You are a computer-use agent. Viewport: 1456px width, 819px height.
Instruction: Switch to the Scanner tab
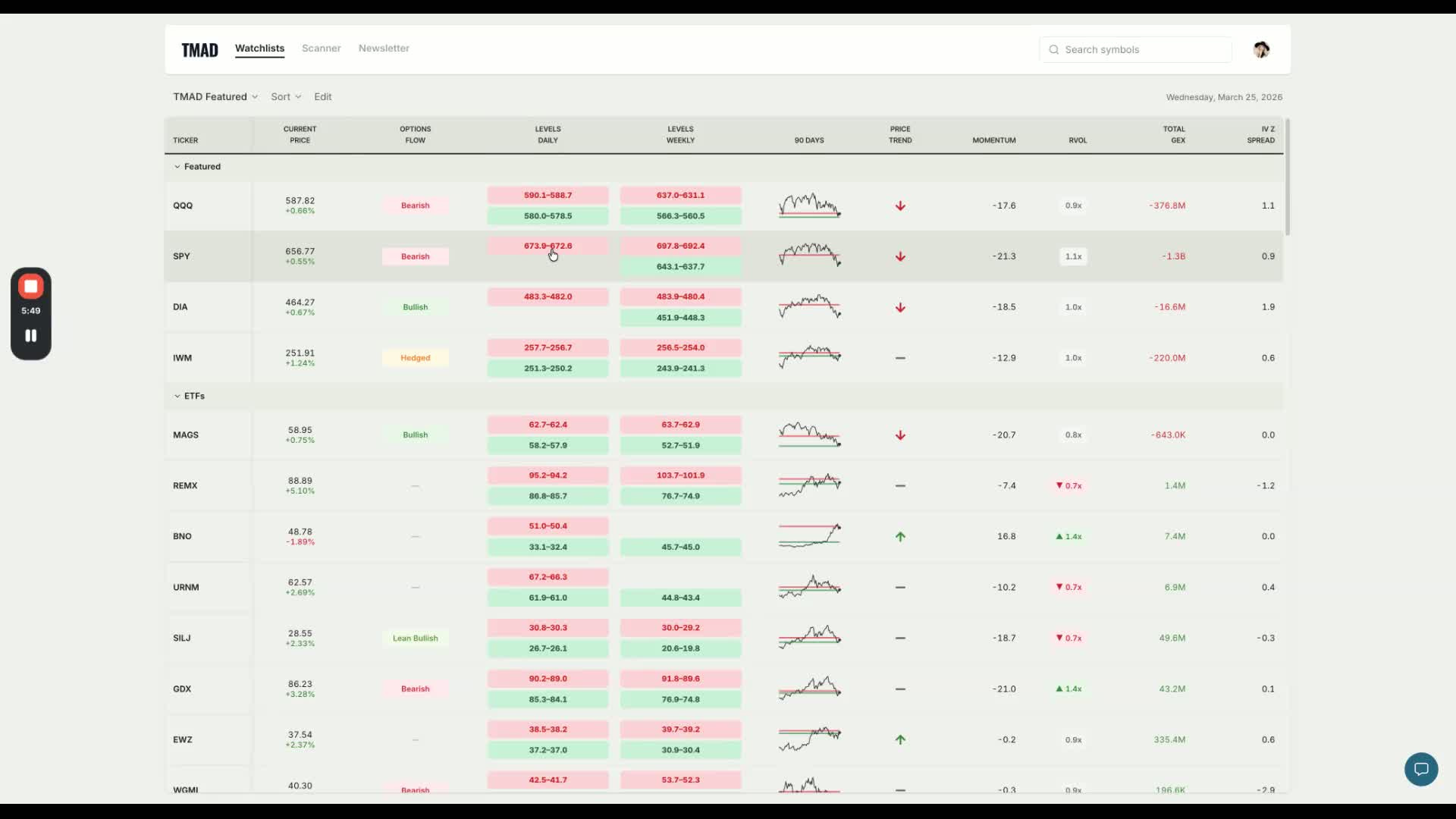tap(321, 49)
